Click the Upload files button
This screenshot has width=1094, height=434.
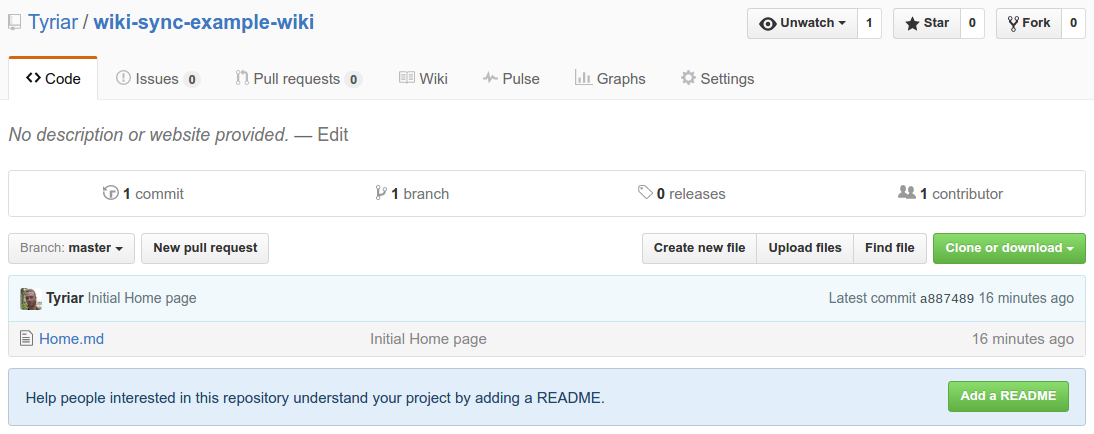pyautogui.click(x=805, y=248)
